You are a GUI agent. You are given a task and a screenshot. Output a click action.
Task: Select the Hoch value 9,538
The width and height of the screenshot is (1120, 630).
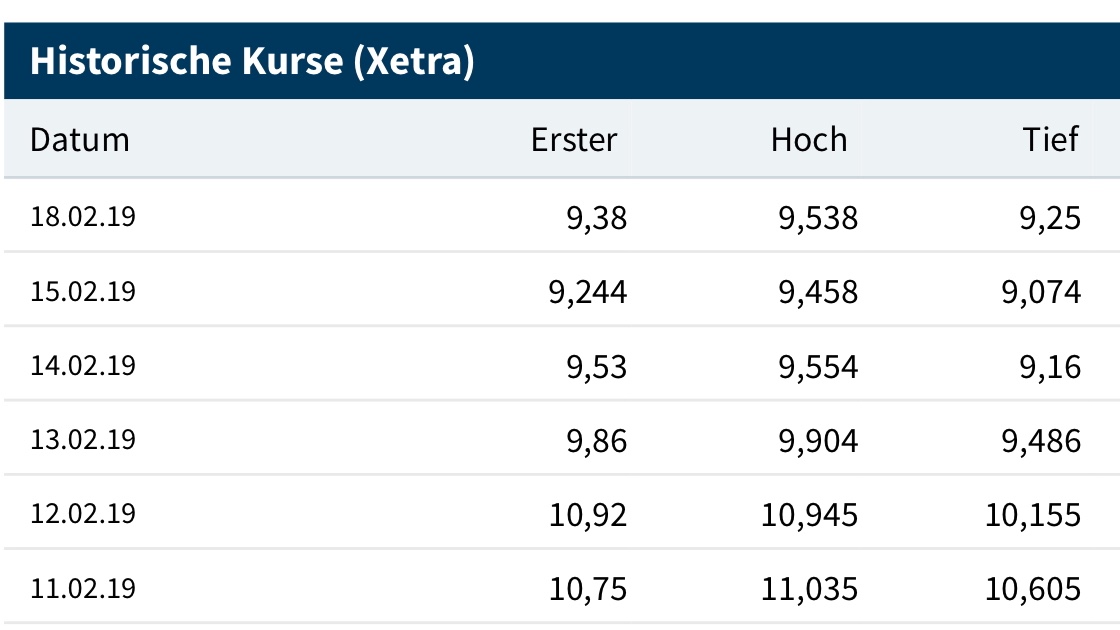(818, 218)
